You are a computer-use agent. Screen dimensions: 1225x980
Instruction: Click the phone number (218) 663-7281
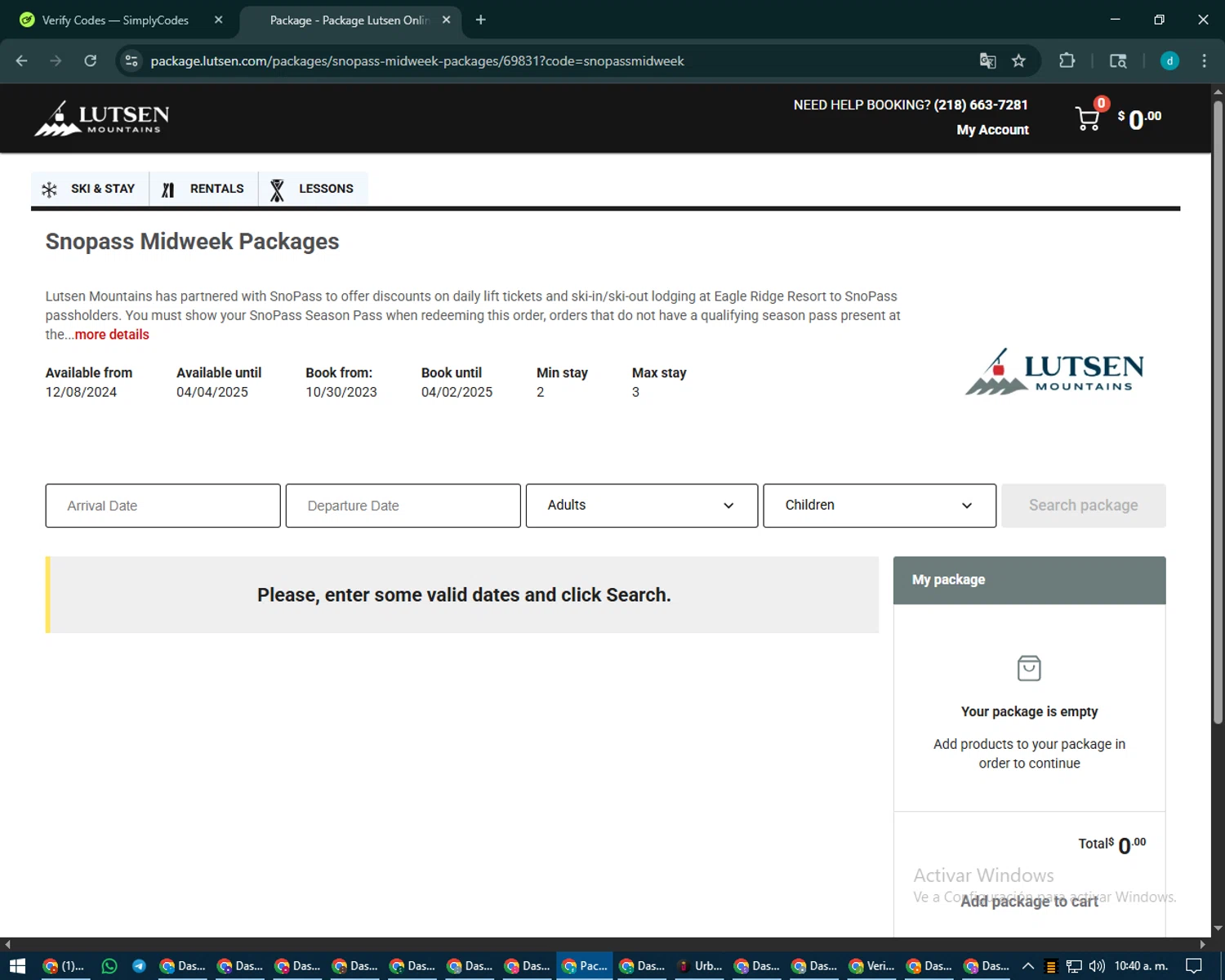tap(981, 105)
